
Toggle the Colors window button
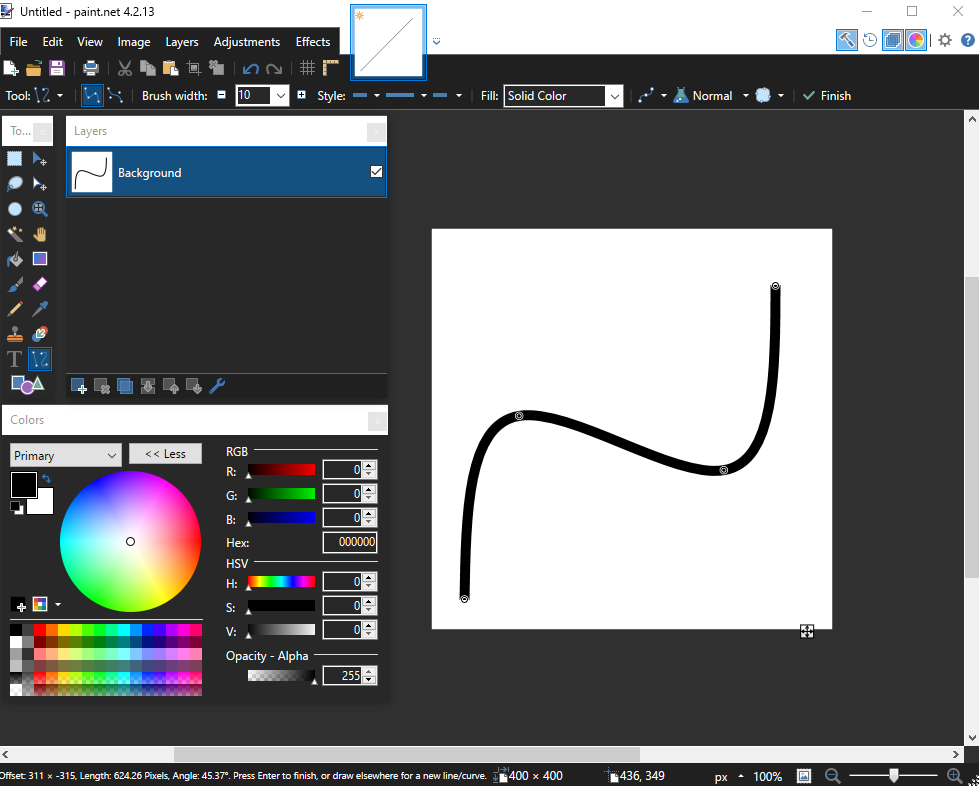click(x=916, y=41)
